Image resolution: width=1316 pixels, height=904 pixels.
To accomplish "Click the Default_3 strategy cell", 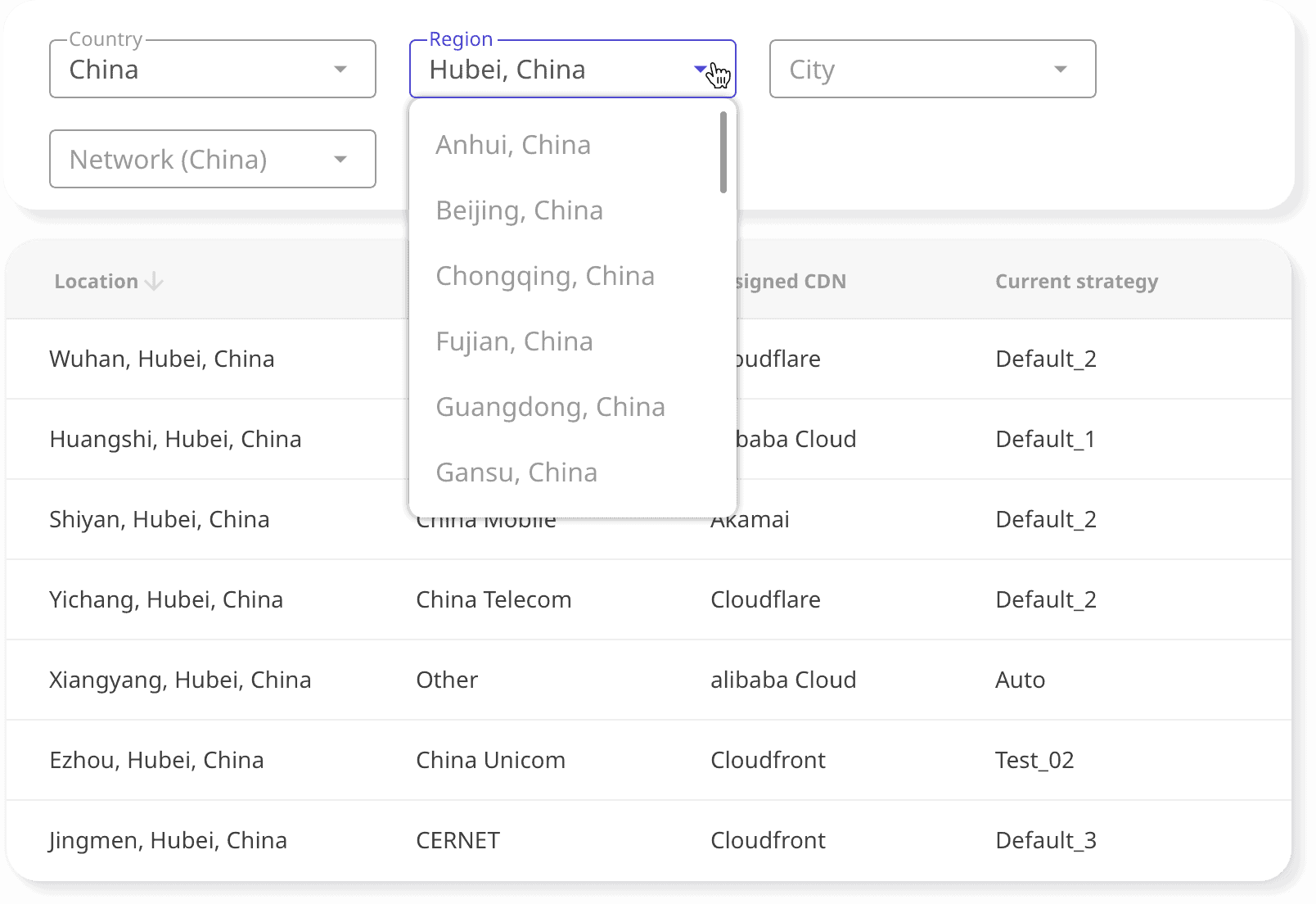I will (x=1046, y=840).
